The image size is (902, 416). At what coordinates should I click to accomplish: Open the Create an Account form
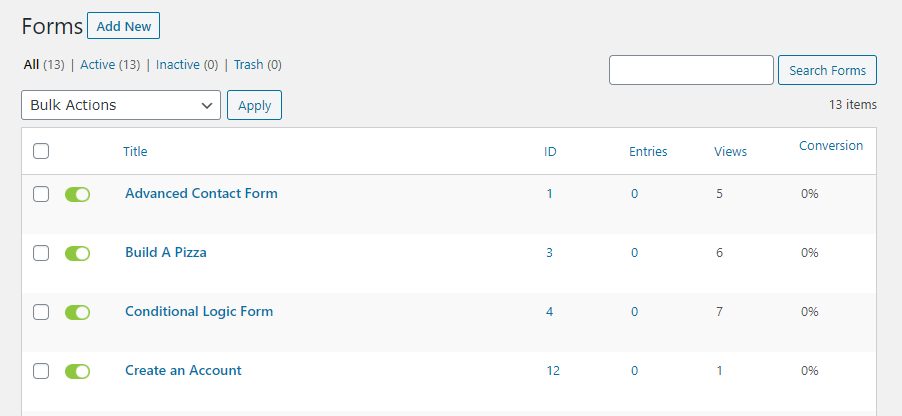click(184, 371)
